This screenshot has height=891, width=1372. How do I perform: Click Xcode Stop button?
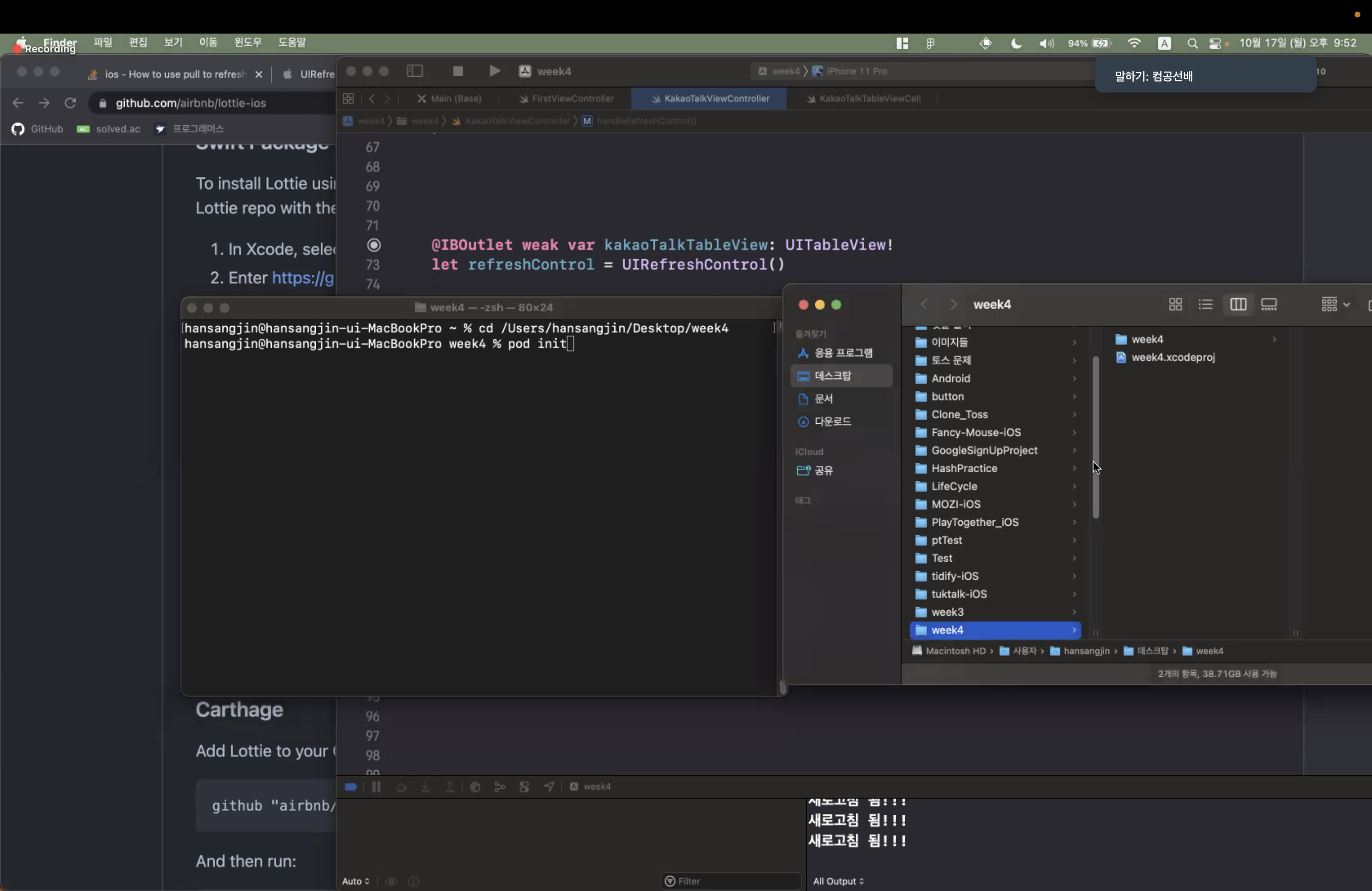458,71
